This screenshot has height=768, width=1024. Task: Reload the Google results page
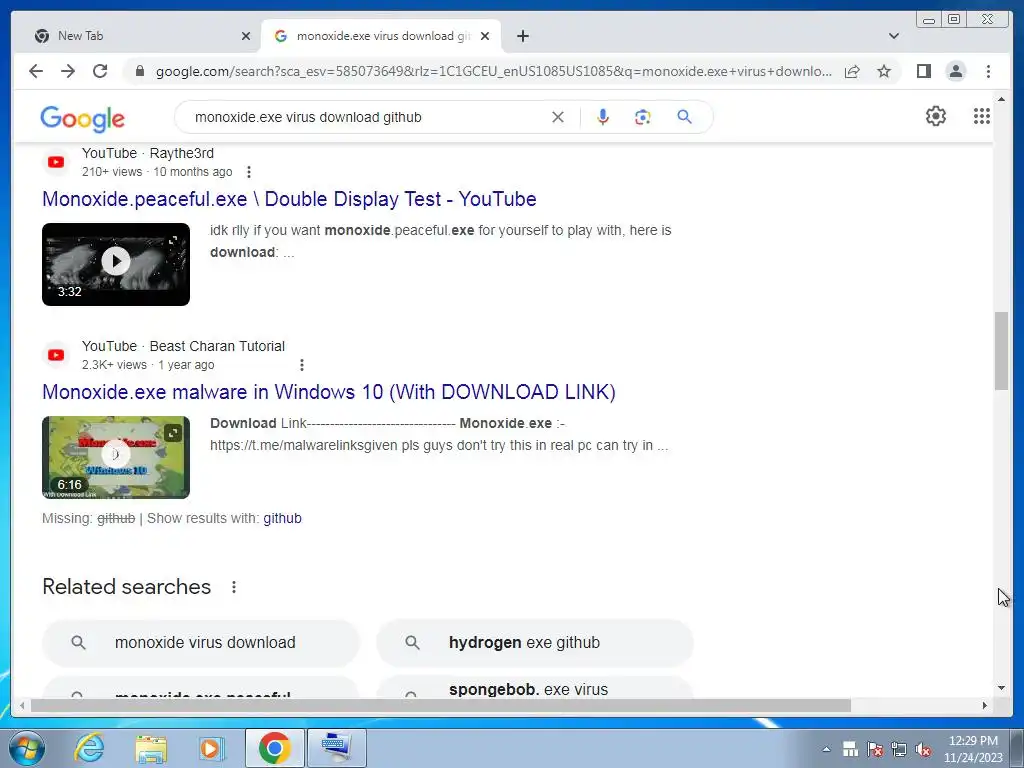100,71
